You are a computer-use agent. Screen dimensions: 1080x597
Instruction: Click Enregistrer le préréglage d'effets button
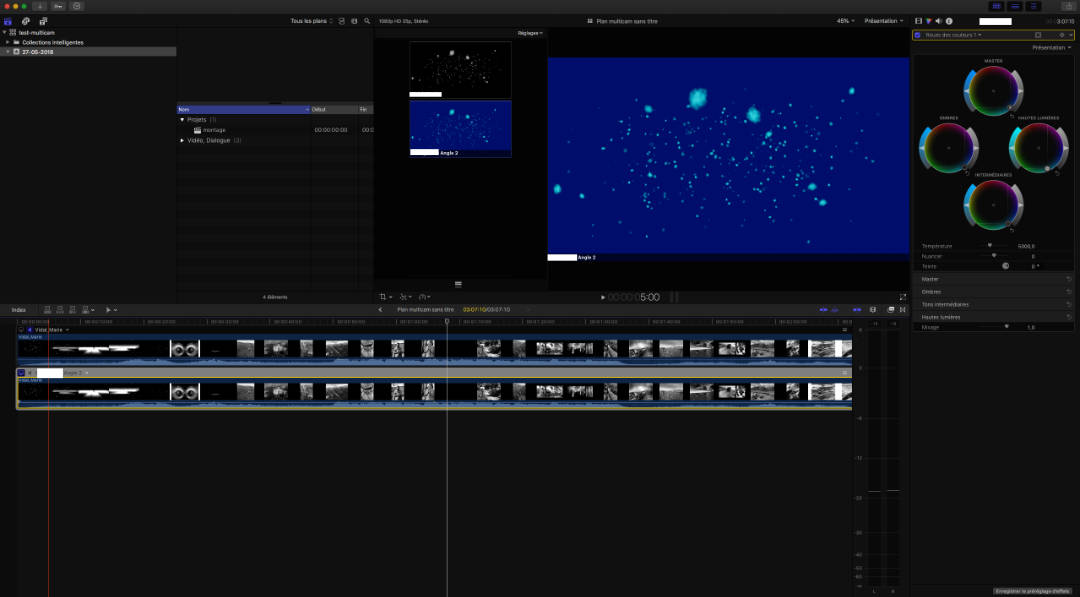tap(1032, 591)
